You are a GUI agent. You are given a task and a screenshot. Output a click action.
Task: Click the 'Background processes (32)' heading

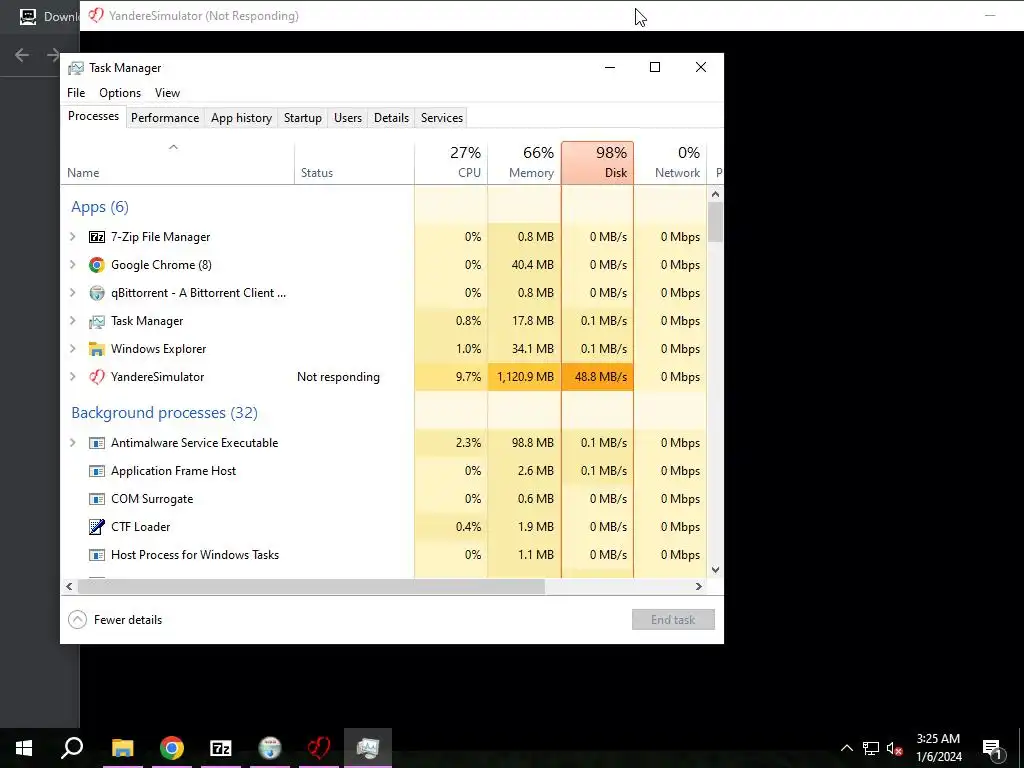coord(165,413)
